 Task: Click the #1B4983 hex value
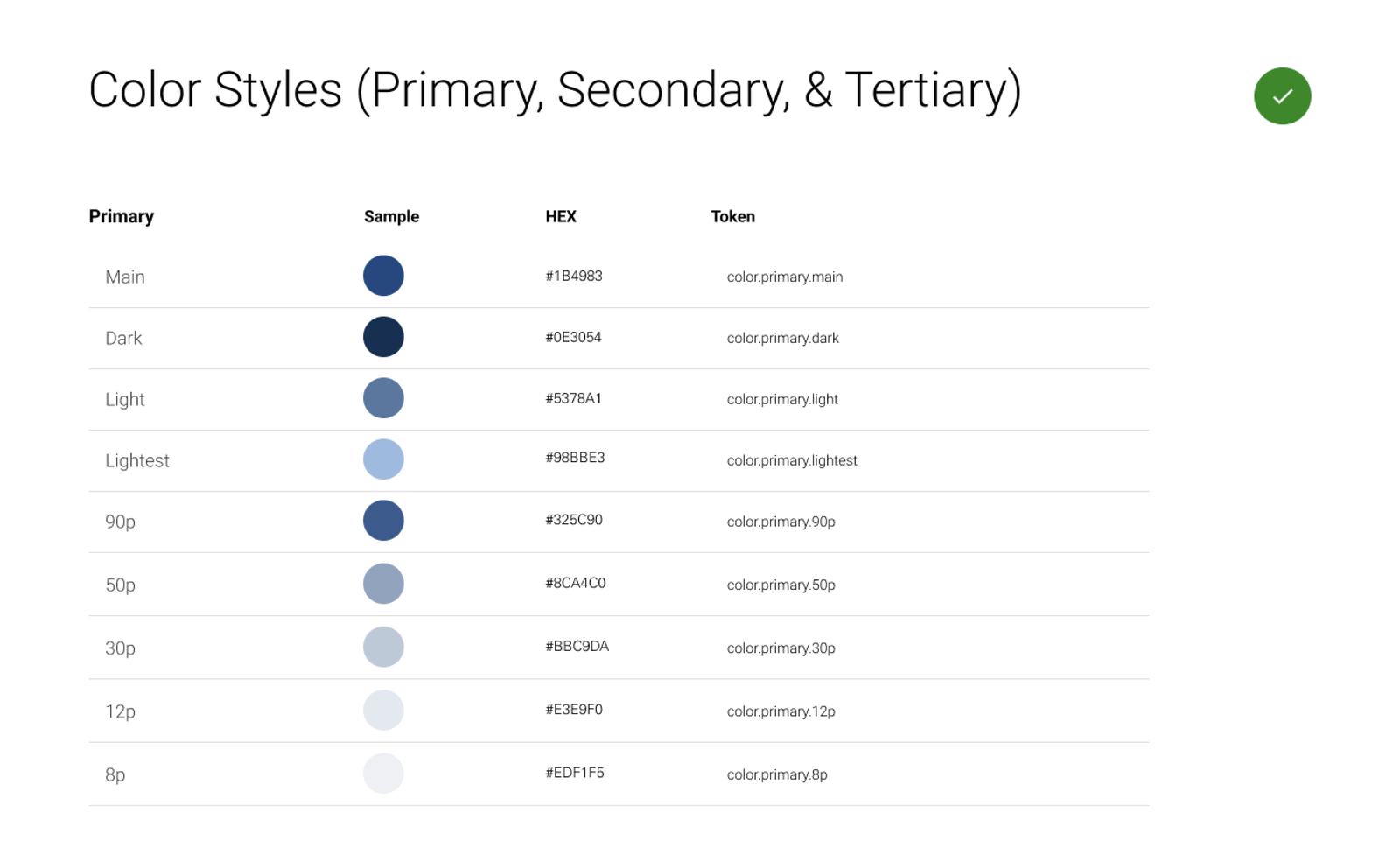tap(574, 277)
